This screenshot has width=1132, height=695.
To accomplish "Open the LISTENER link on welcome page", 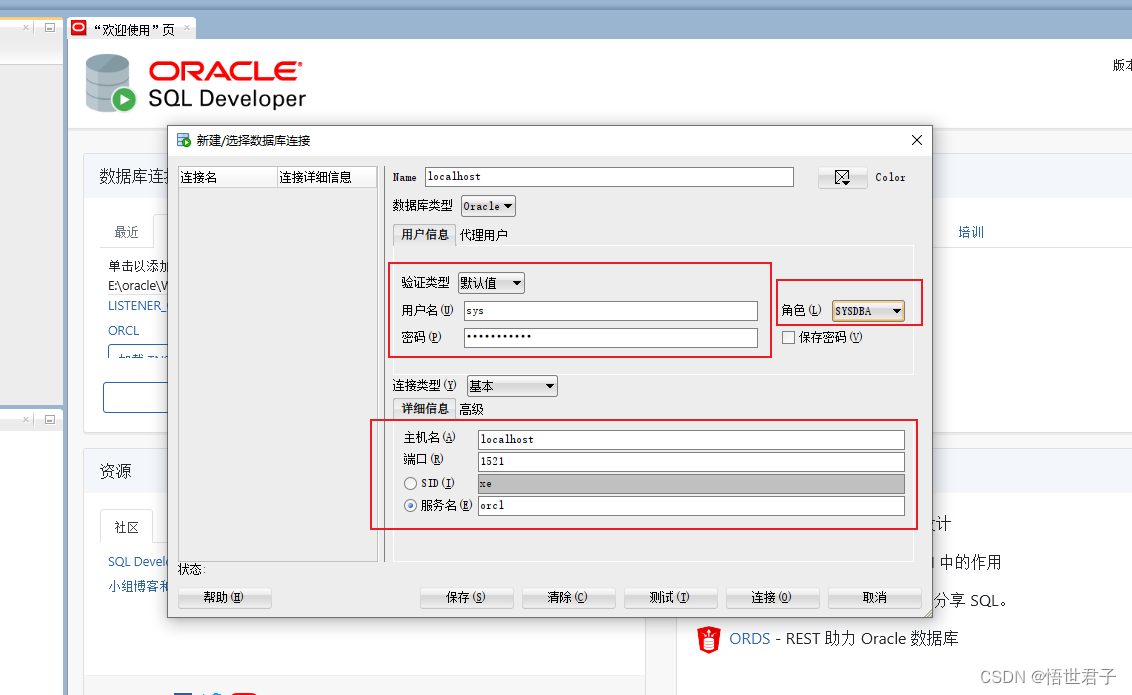I will pyautogui.click(x=137, y=306).
